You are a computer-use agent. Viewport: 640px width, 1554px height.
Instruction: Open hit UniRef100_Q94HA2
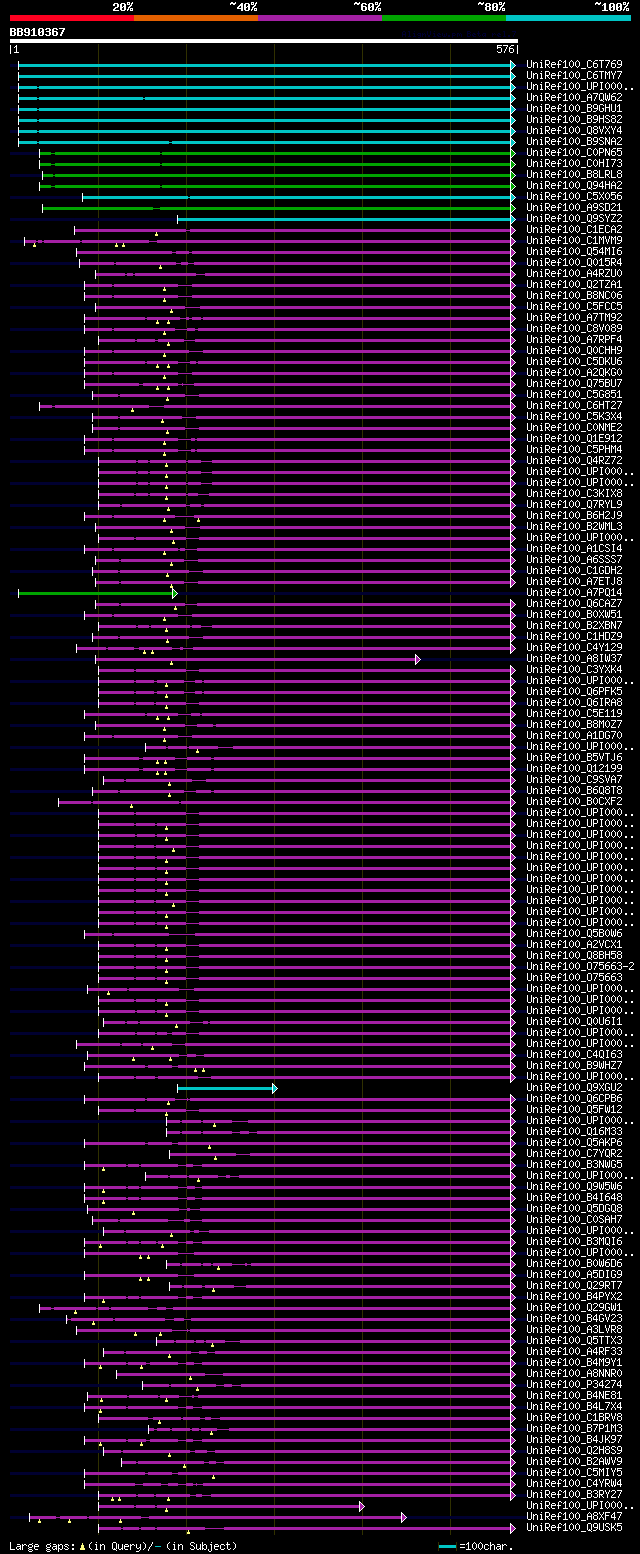[574, 185]
